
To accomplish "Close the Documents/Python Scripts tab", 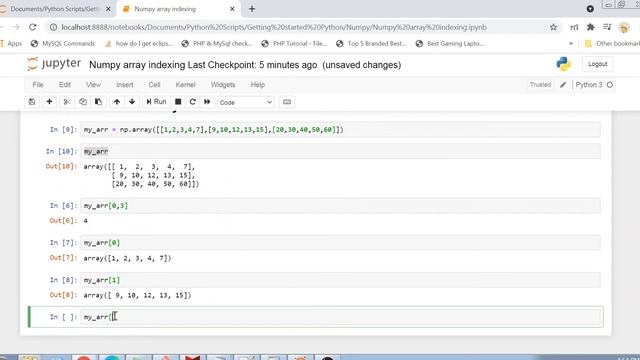I will click(108, 9).
